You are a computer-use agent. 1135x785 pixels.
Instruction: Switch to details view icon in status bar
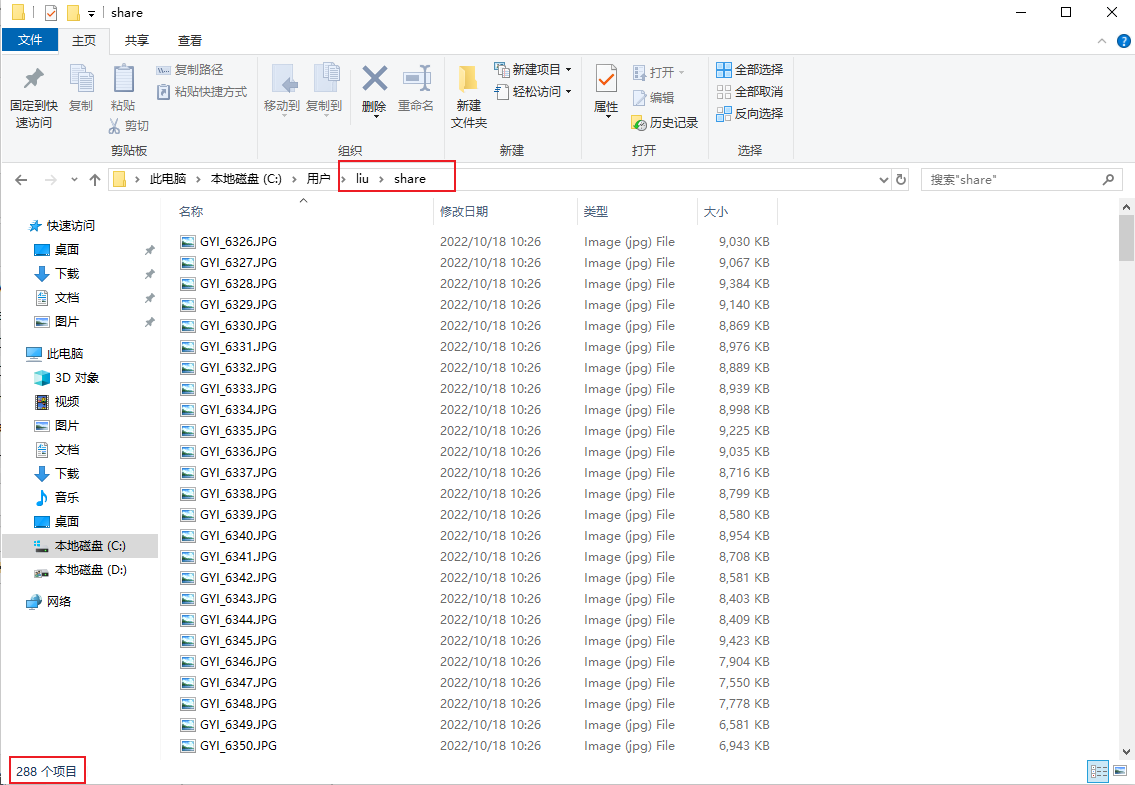coord(1098,771)
